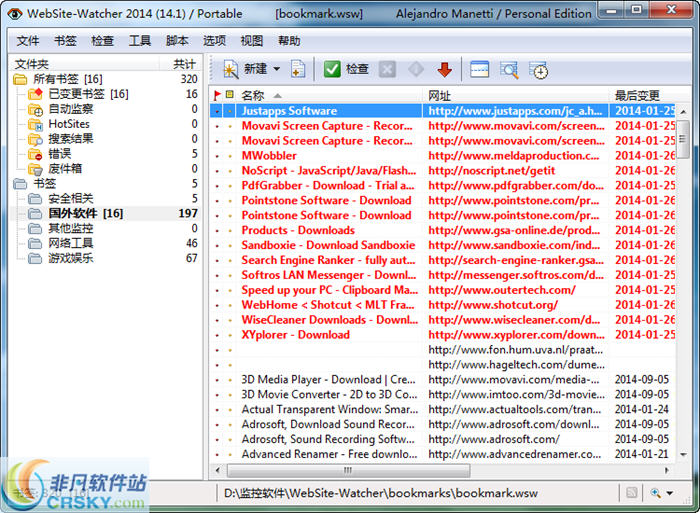Select the 其他监控 folder
The image size is (700, 513).
coord(71,229)
